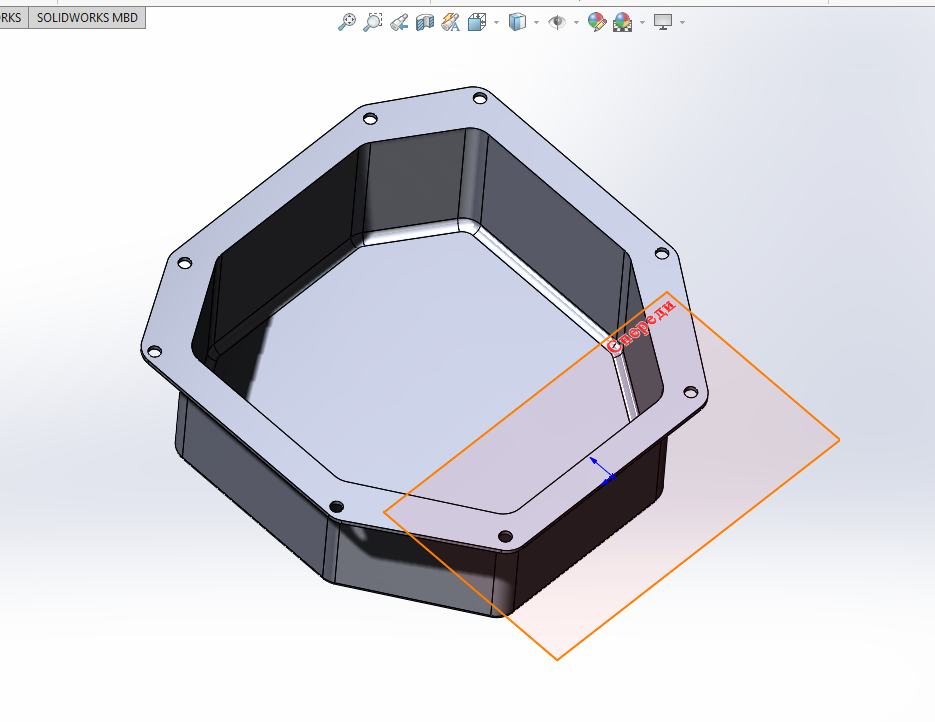Click the Apply Scene icon

click(x=622, y=22)
